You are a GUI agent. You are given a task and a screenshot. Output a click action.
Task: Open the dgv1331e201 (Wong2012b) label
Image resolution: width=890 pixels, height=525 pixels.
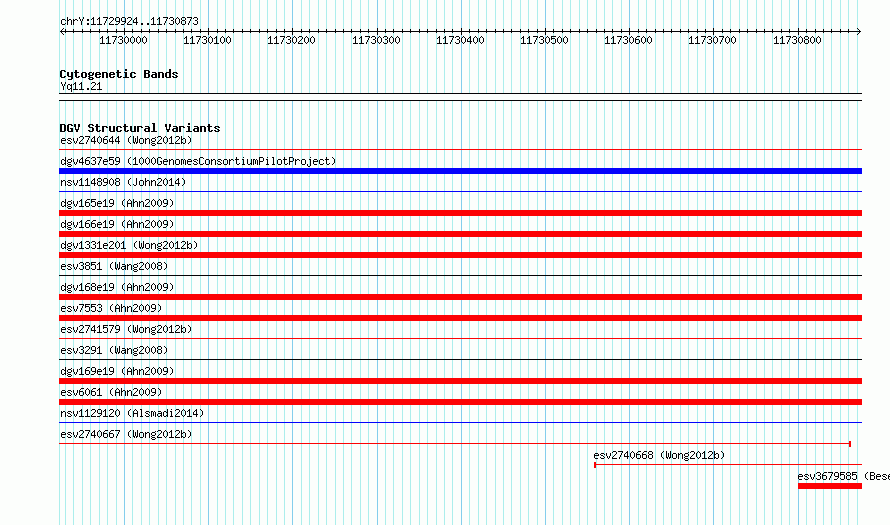point(129,245)
